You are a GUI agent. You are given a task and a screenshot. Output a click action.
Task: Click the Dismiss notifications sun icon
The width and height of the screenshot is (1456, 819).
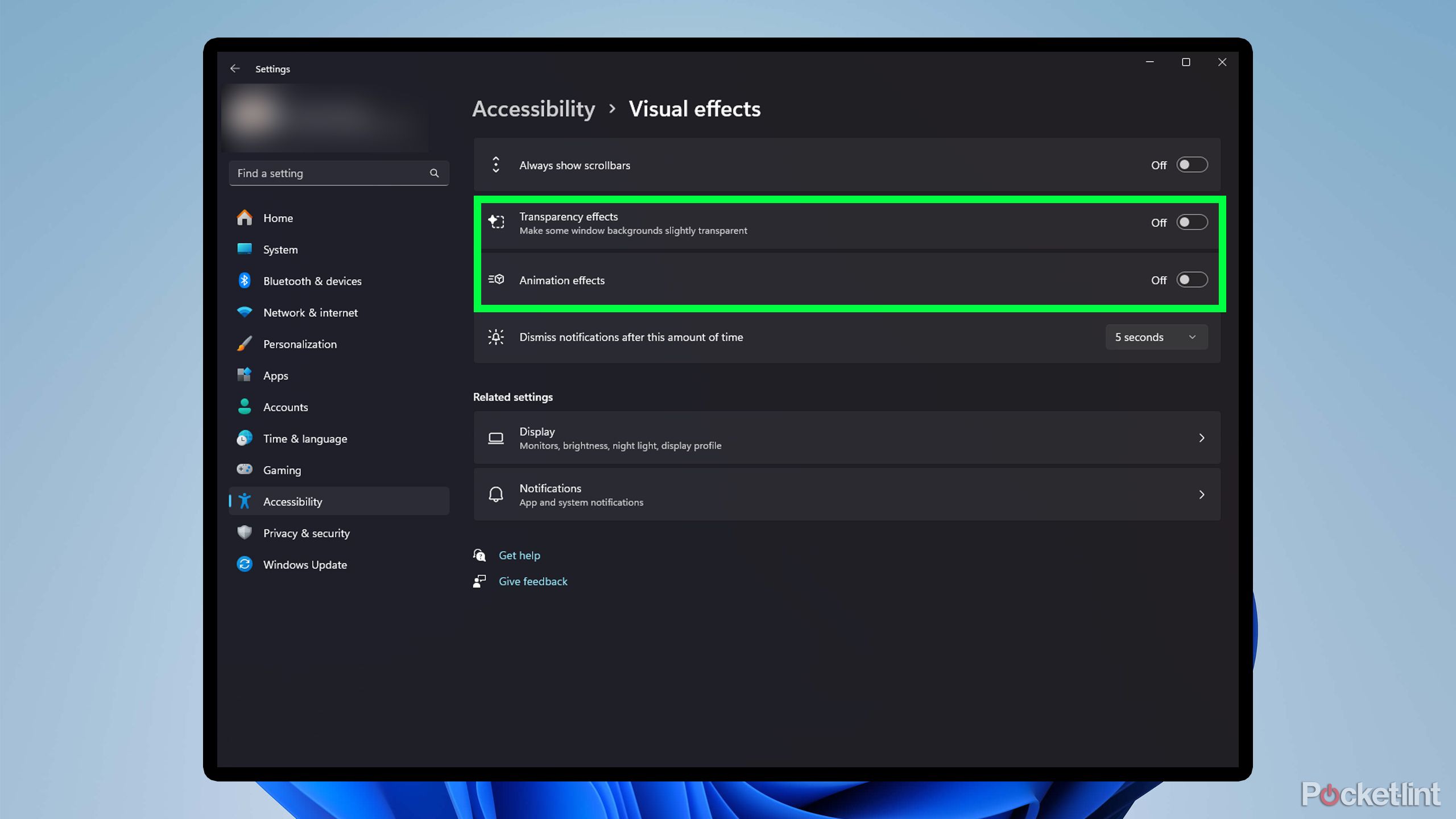(496, 337)
